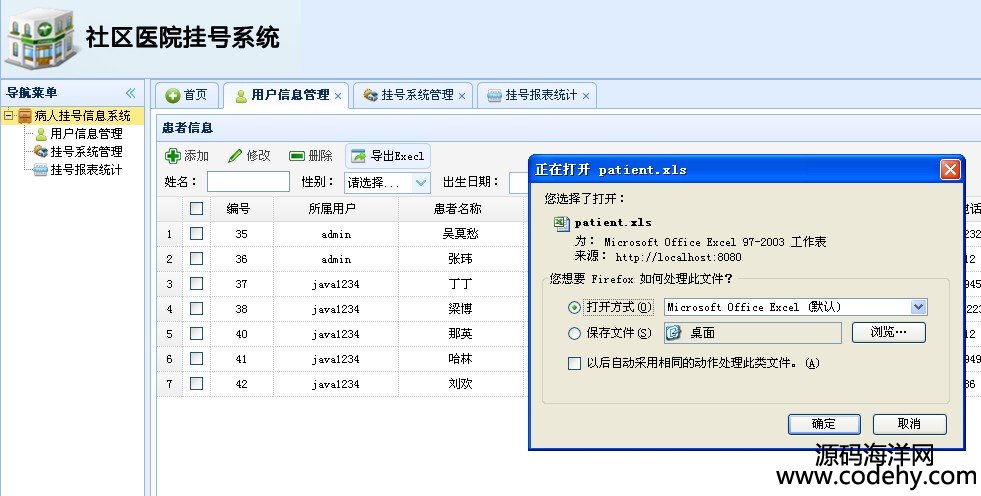The width and height of the screenshot is (981, 496).
Task: Select the 打开方式 radio button in dialog
Action: click(x=574, y=307)
